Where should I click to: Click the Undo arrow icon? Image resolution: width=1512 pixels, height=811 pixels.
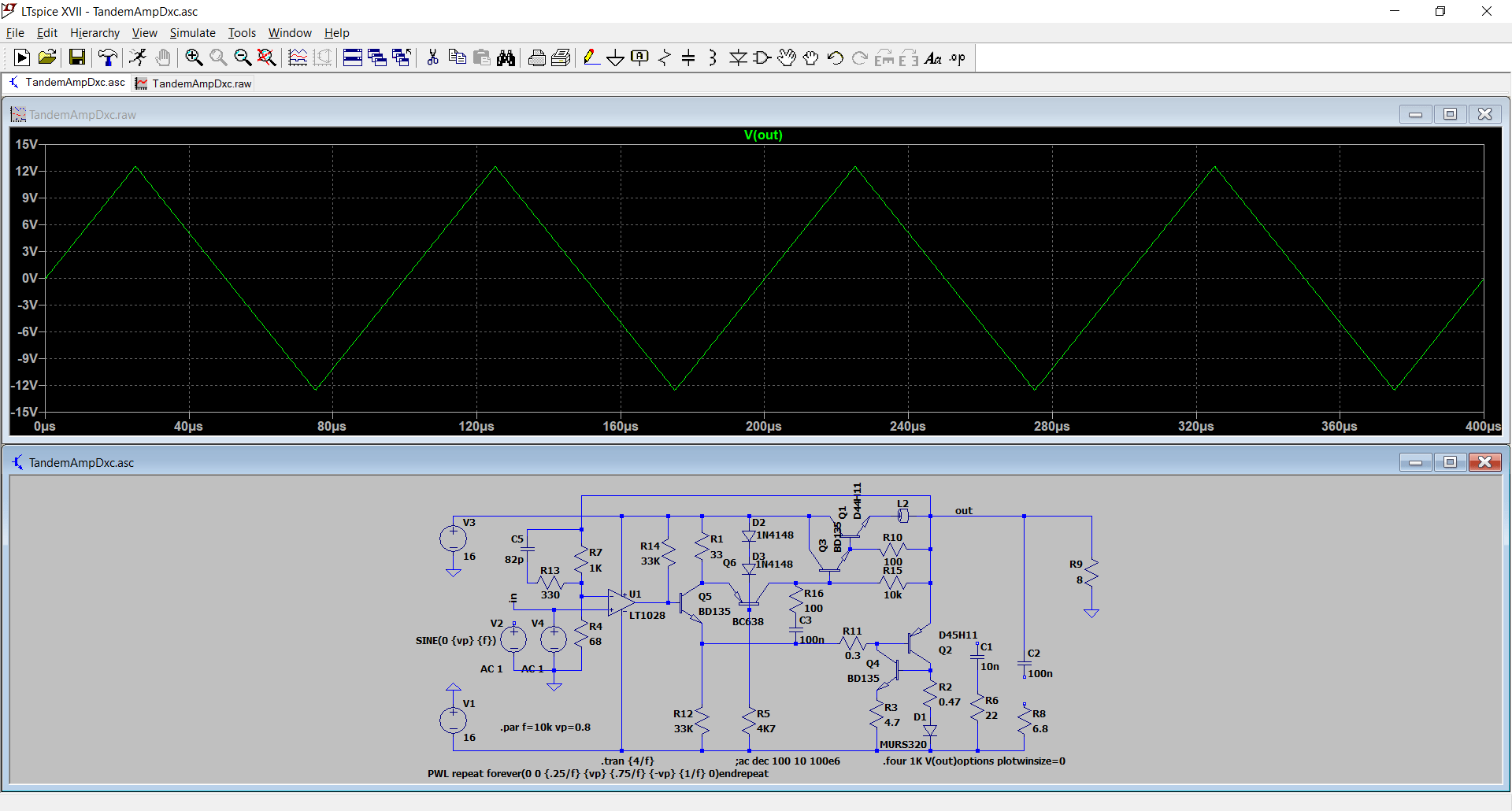[x=836, y=57]
